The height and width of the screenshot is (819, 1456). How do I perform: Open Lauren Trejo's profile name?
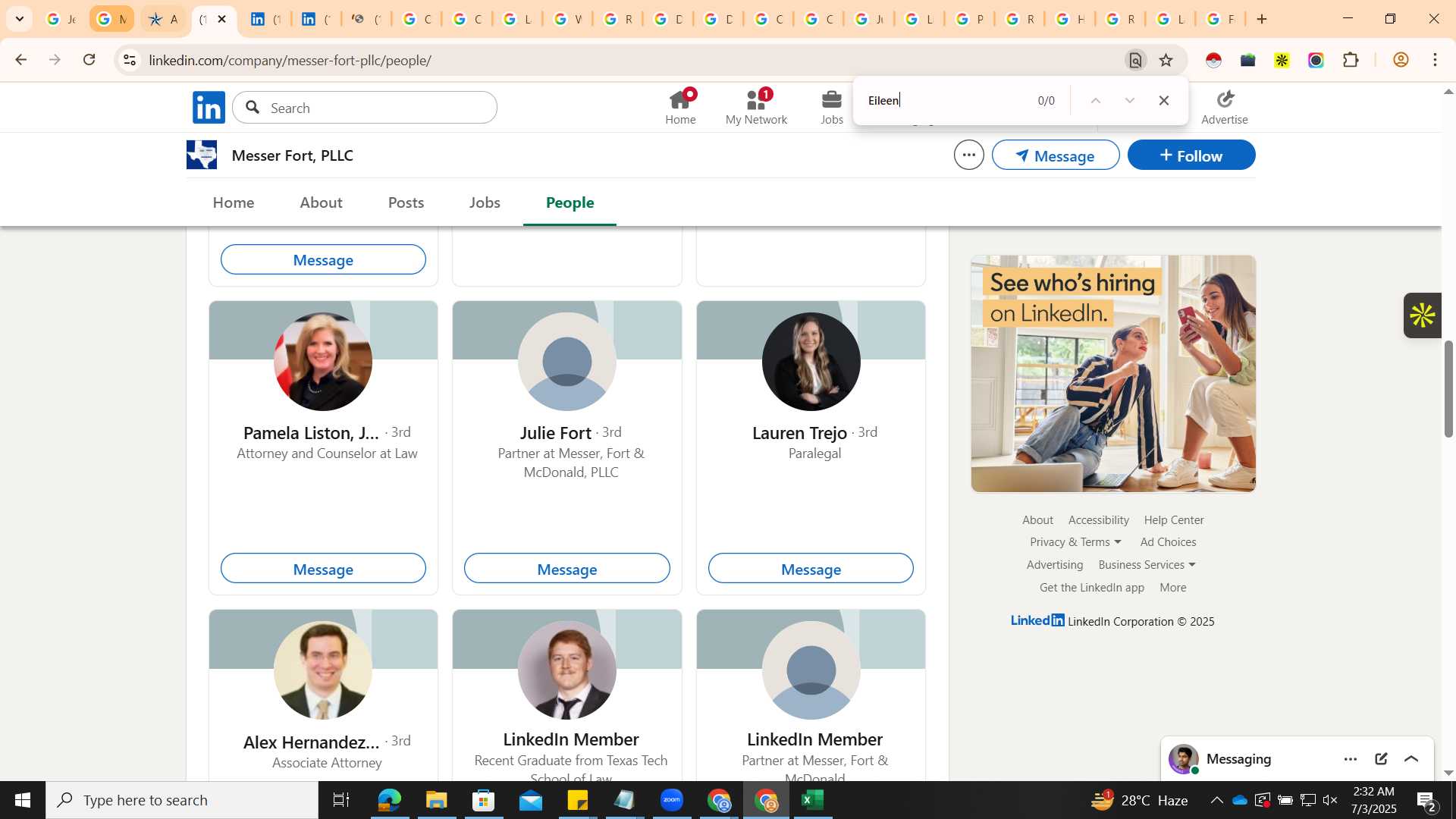click(799, 433)
